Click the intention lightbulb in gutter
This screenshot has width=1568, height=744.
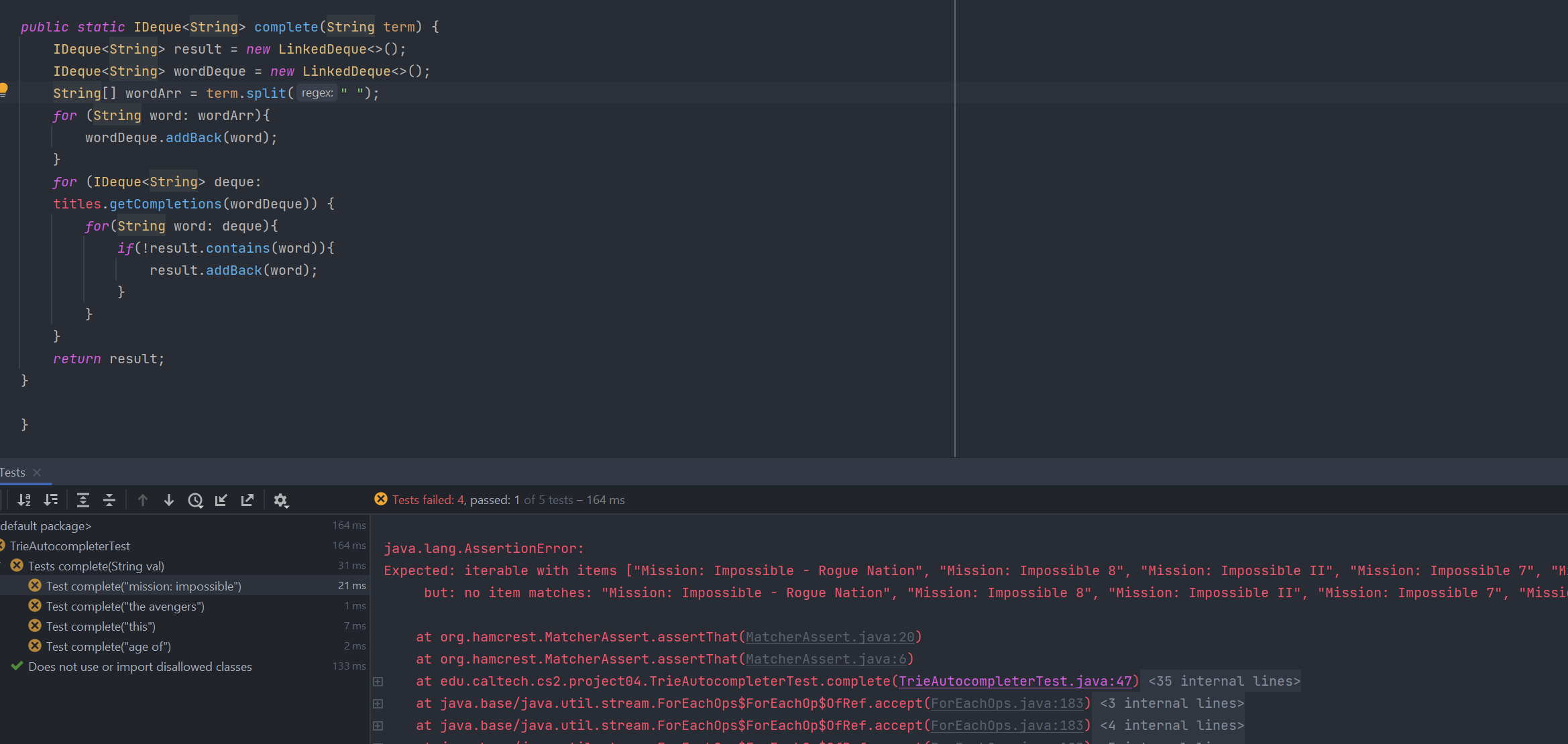(x=3, y=89)
